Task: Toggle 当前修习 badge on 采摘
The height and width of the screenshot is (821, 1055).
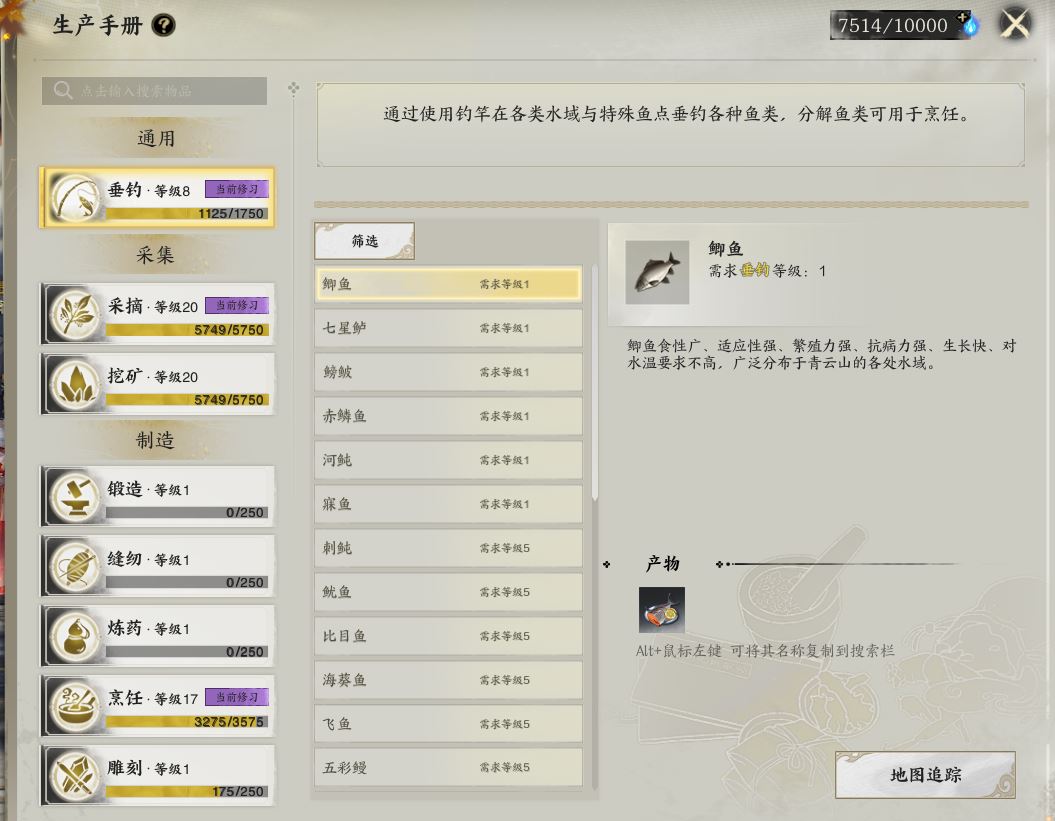Action: click(237, 306)
